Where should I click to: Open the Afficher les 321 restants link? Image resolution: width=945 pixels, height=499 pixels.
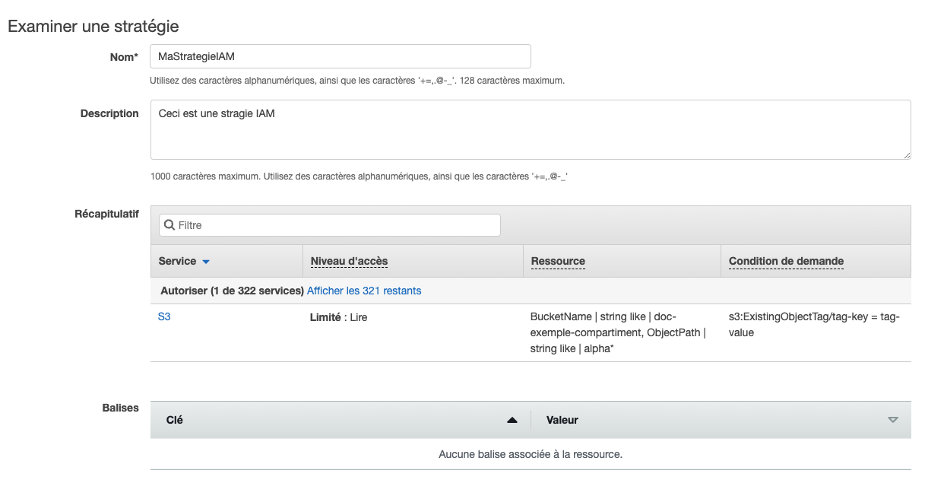pyautogui.click(x=364, y=291)
